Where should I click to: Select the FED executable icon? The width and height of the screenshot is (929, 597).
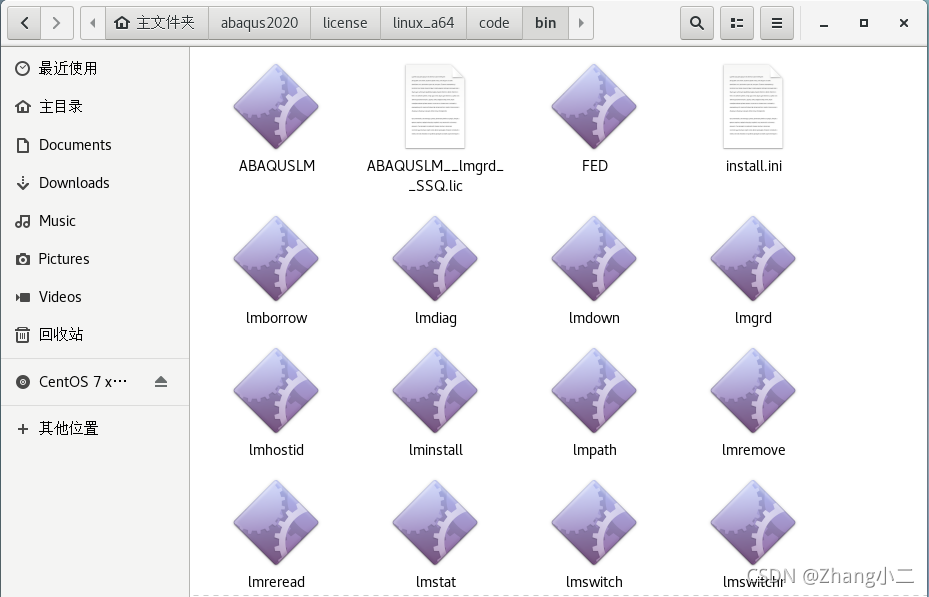coord(594,107)
